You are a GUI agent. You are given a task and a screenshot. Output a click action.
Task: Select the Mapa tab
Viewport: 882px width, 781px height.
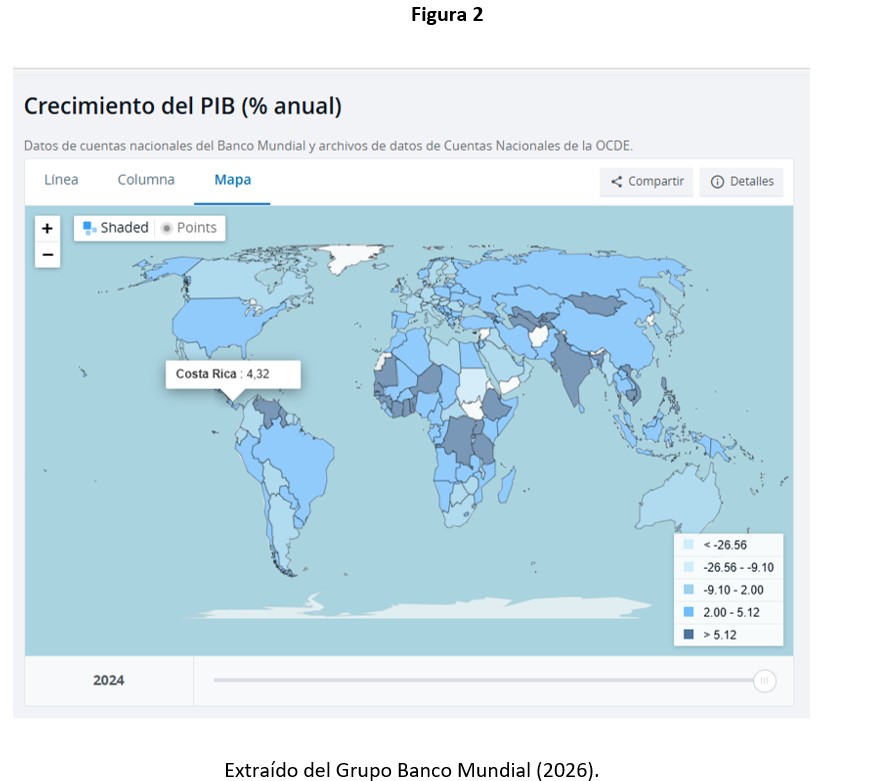tap(232, 180)
